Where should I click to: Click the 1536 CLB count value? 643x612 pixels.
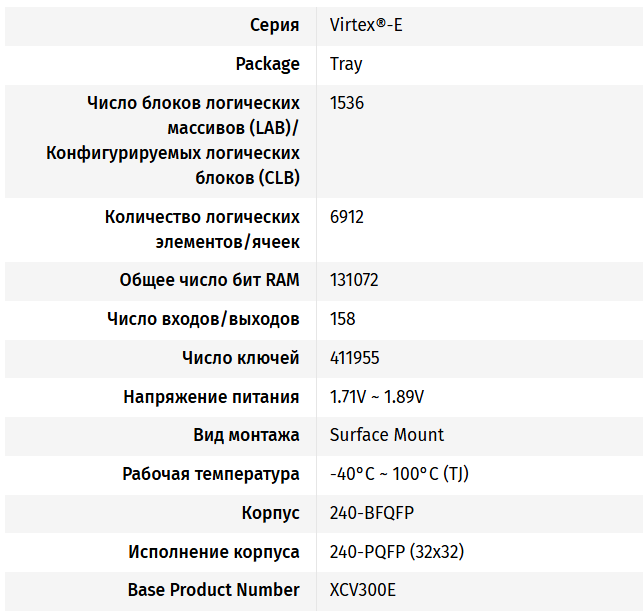click(x=349, y=103)
